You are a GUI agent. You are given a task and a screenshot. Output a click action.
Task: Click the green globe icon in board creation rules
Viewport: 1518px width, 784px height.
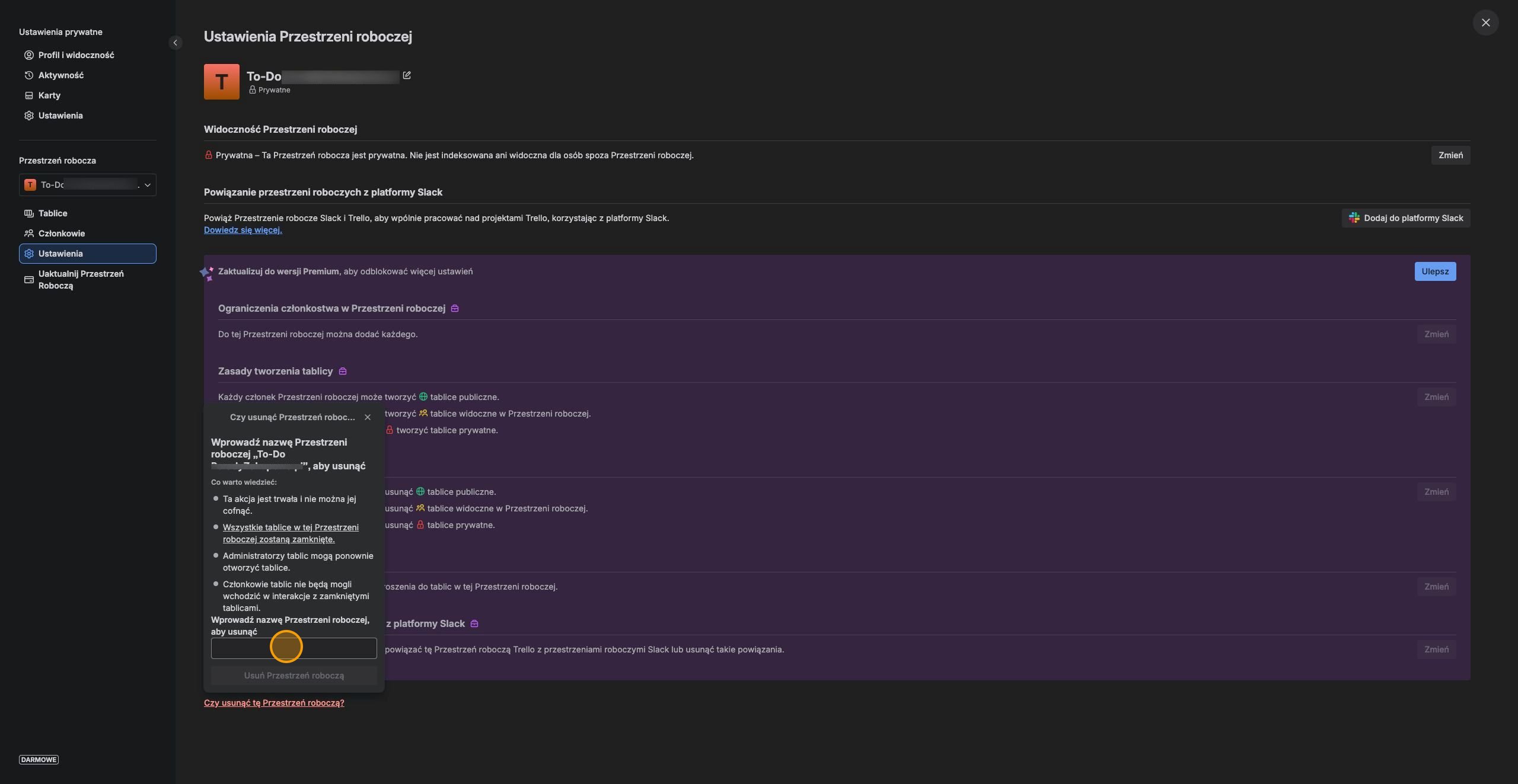(423, 397)
